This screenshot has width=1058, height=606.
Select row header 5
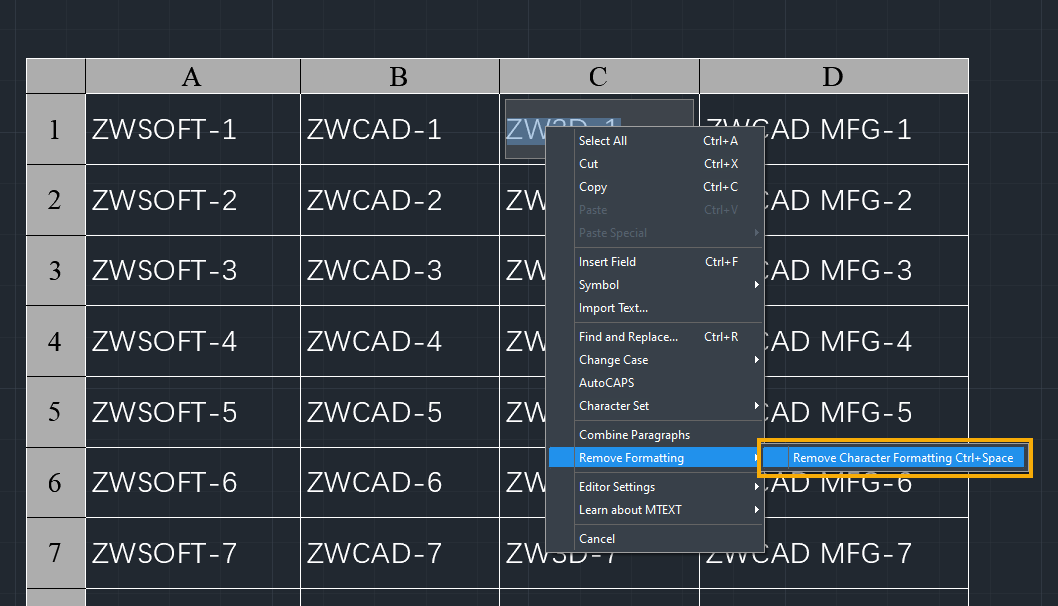pyautogui.click(x=55, y=412)
